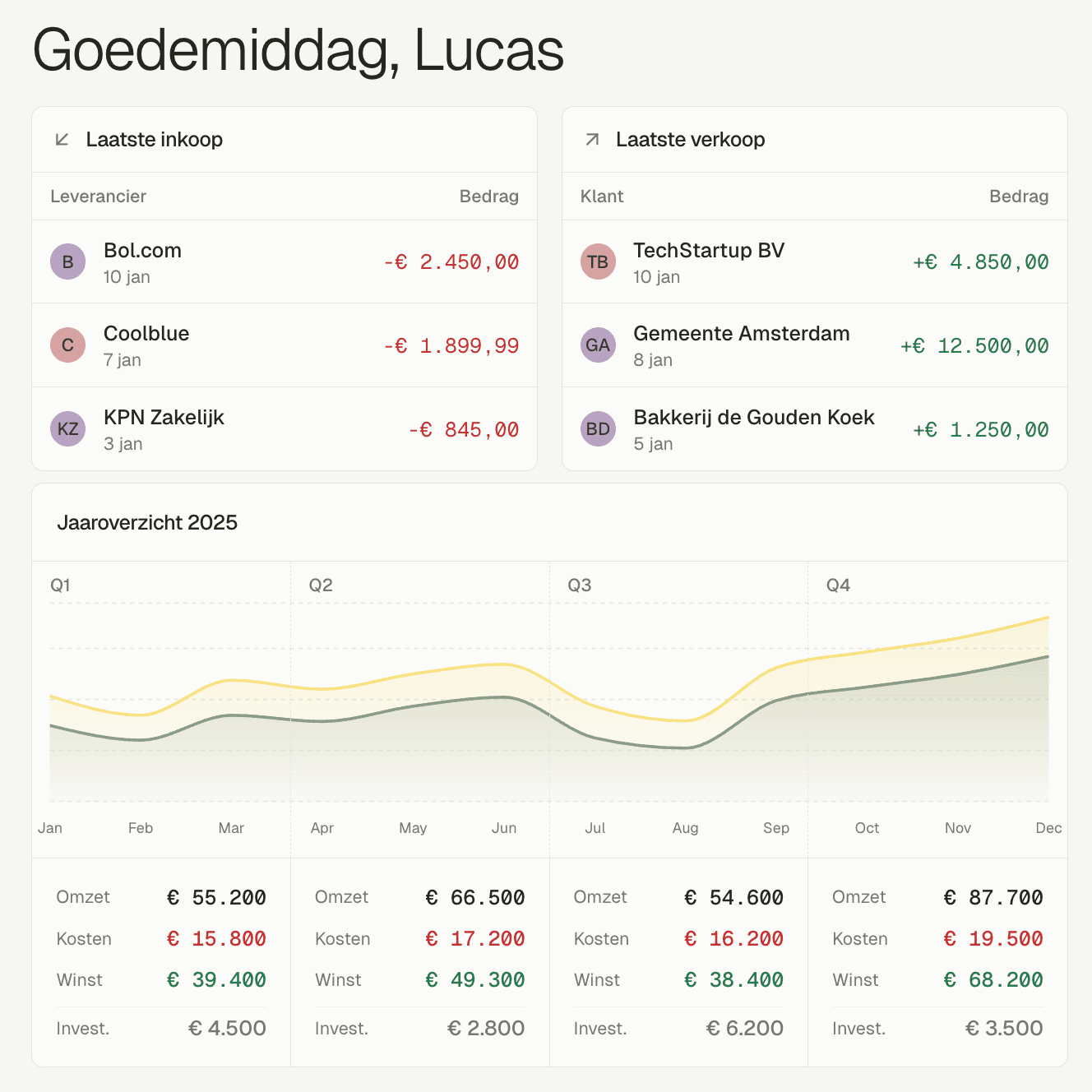The width and height of the screenshot is (1092, 1092).
Task: Select the Q4 quarter label
Action: 838,585
